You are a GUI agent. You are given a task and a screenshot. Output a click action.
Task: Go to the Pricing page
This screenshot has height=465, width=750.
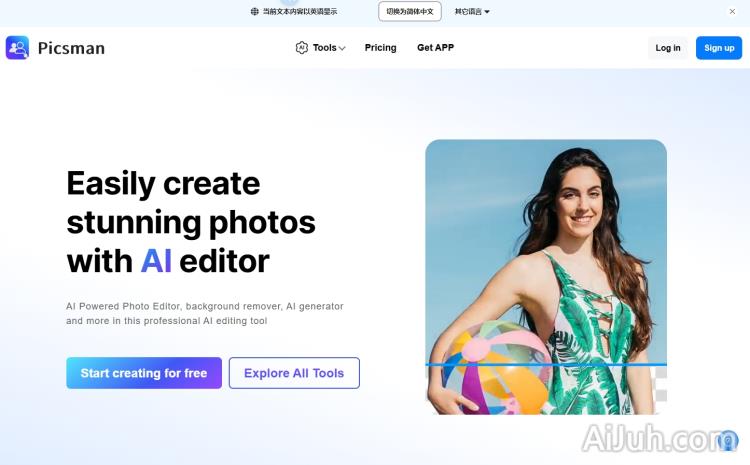coord(380,47)
